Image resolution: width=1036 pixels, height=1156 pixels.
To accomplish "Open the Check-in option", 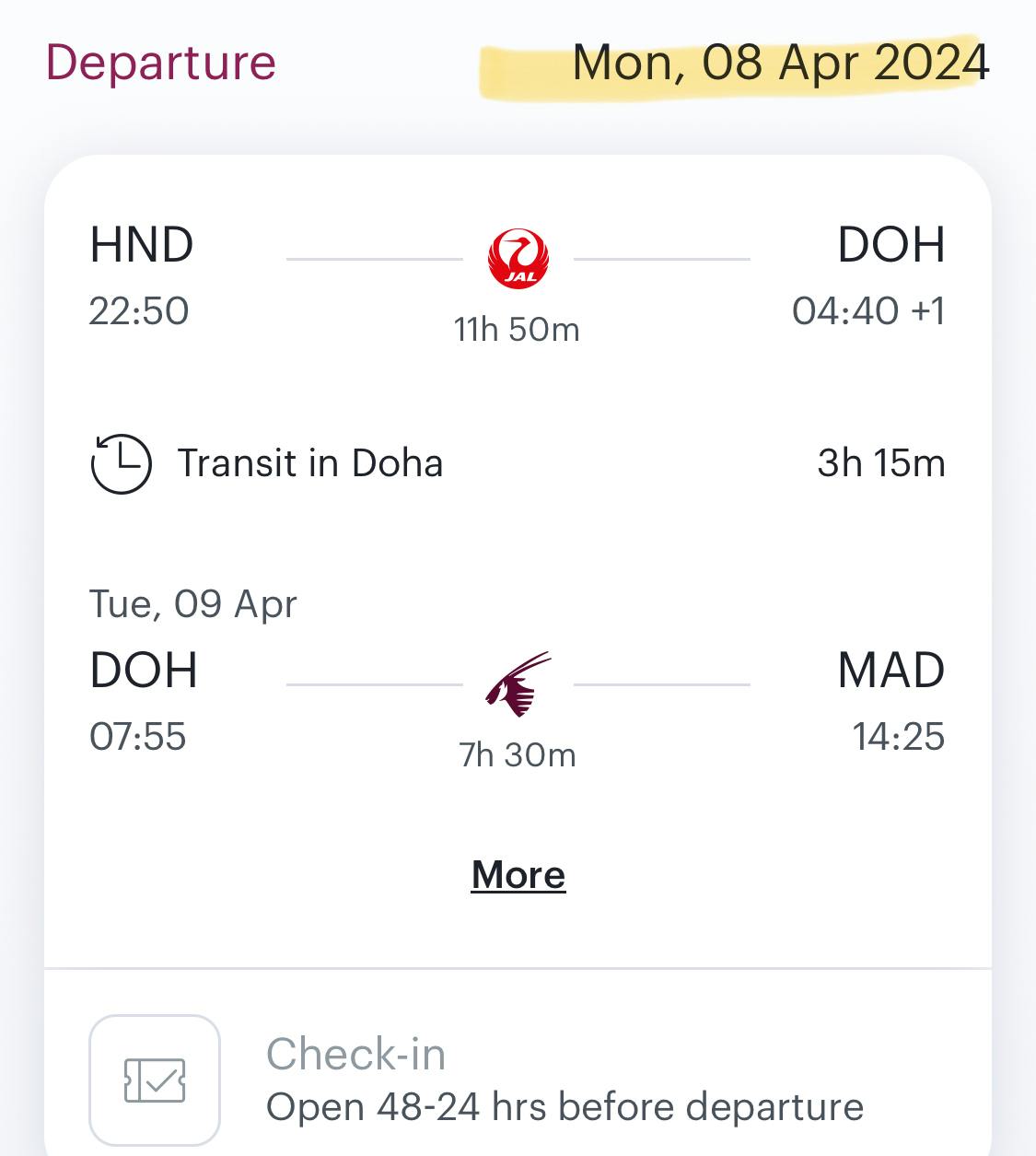I will (x=355, y=1054).
